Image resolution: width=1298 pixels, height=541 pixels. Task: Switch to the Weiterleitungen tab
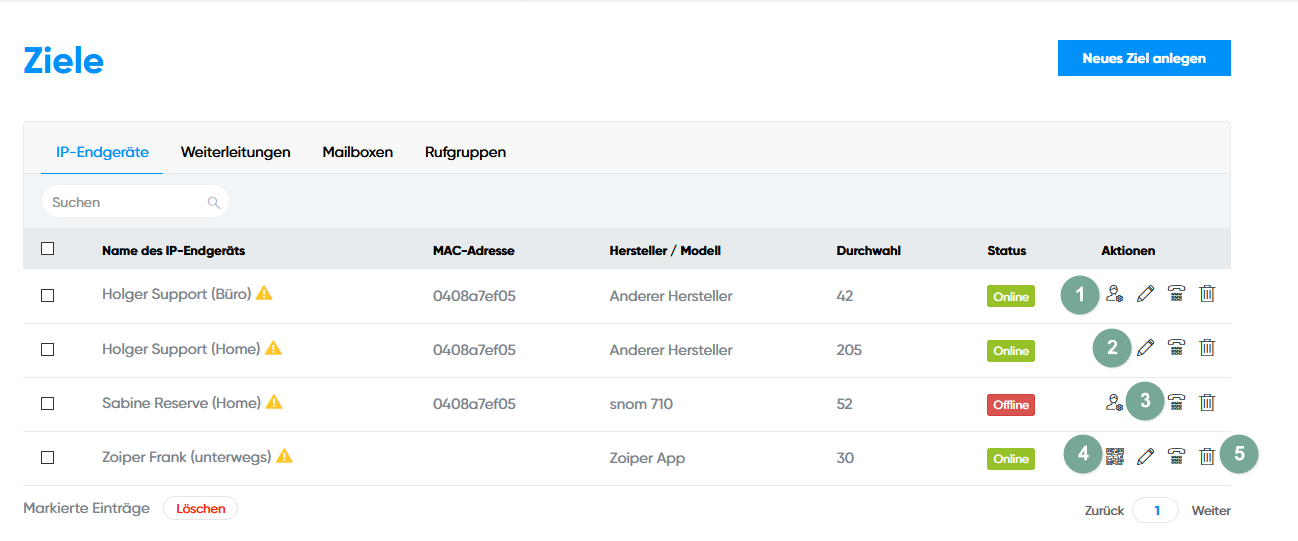click(235, 152)
